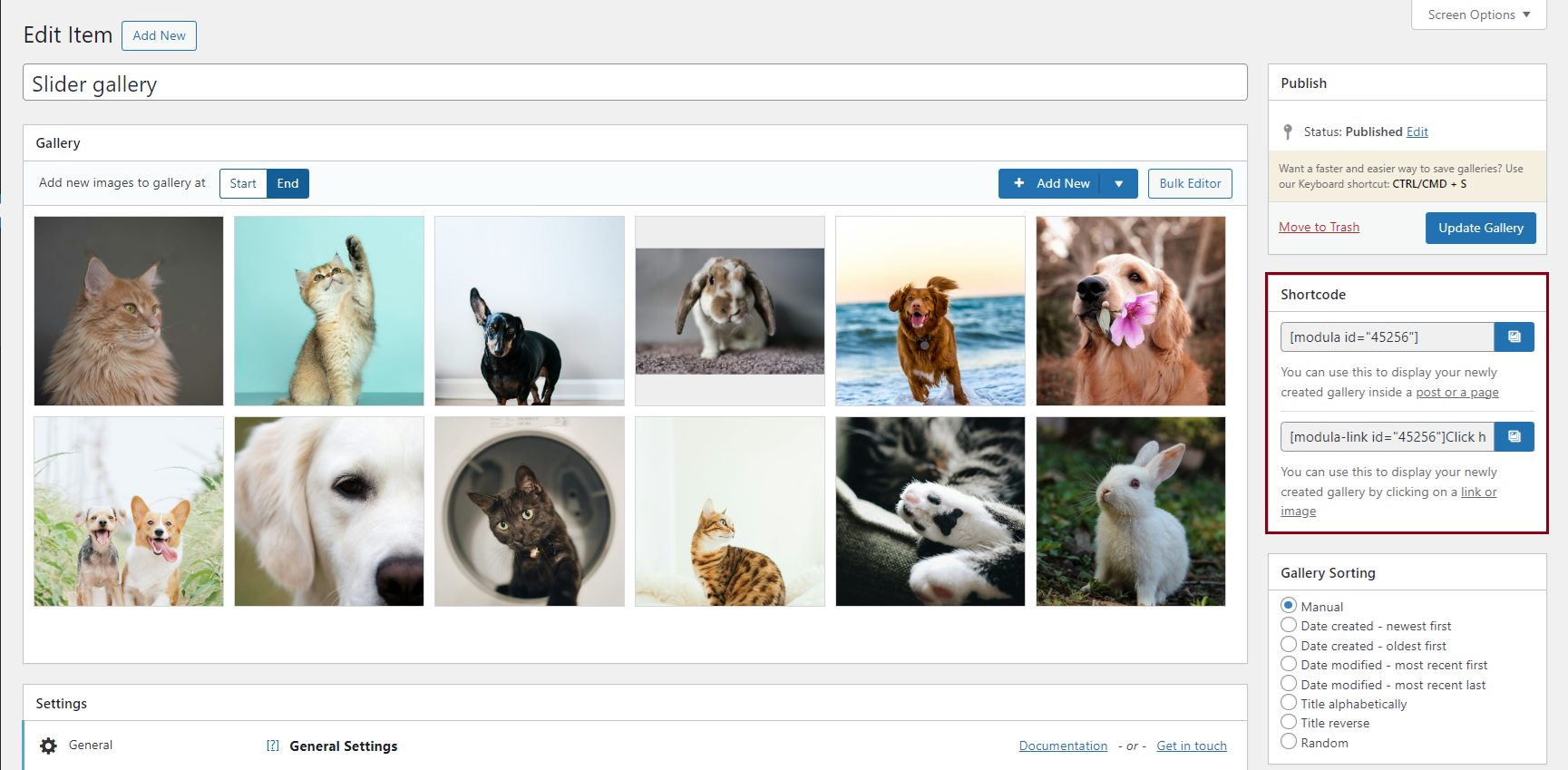Select Date created newest first sorting
1568x770 pixels.
coord(1289,625)
